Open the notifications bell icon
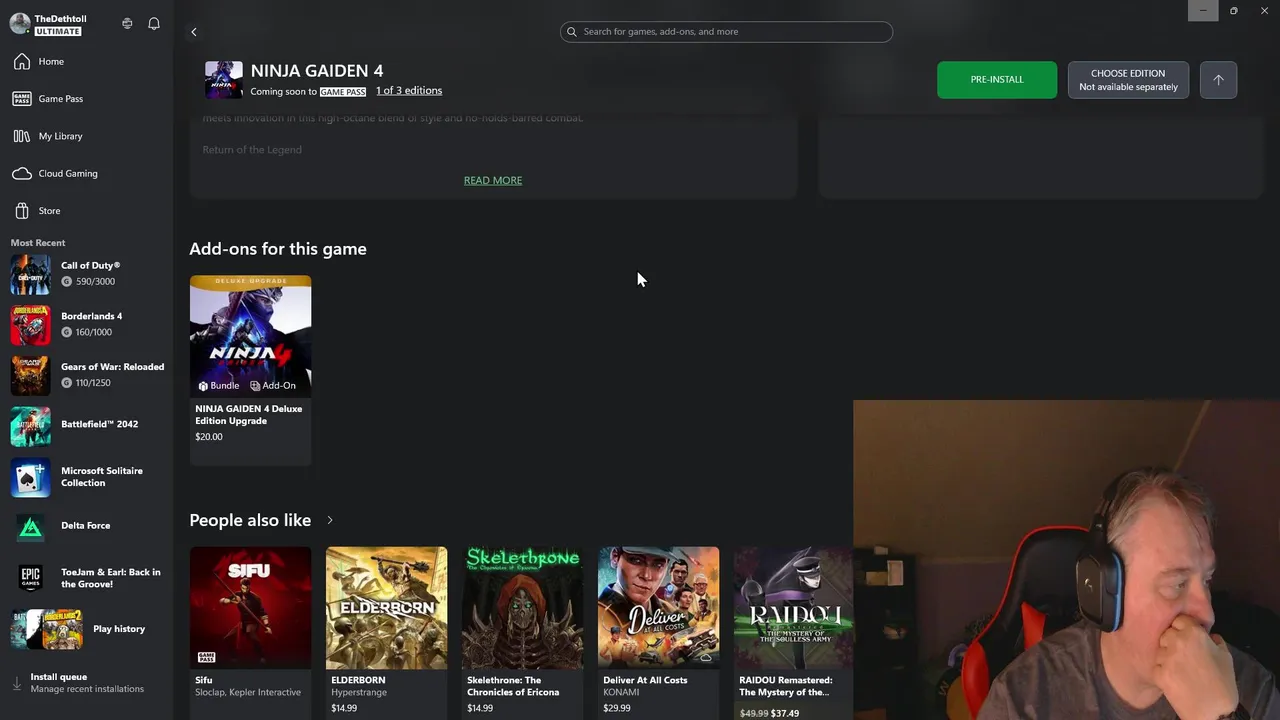The image size is (1280, 720). click(x=154, y=23)
